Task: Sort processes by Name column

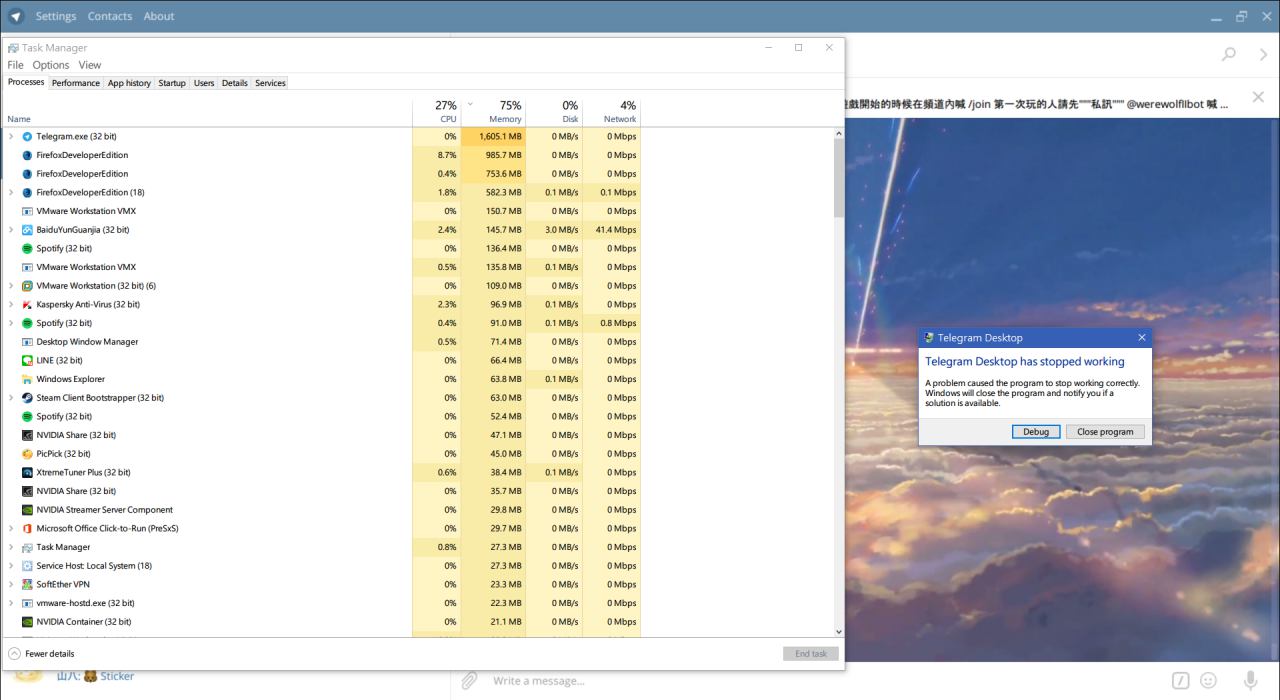Action: tap(208, 111)
